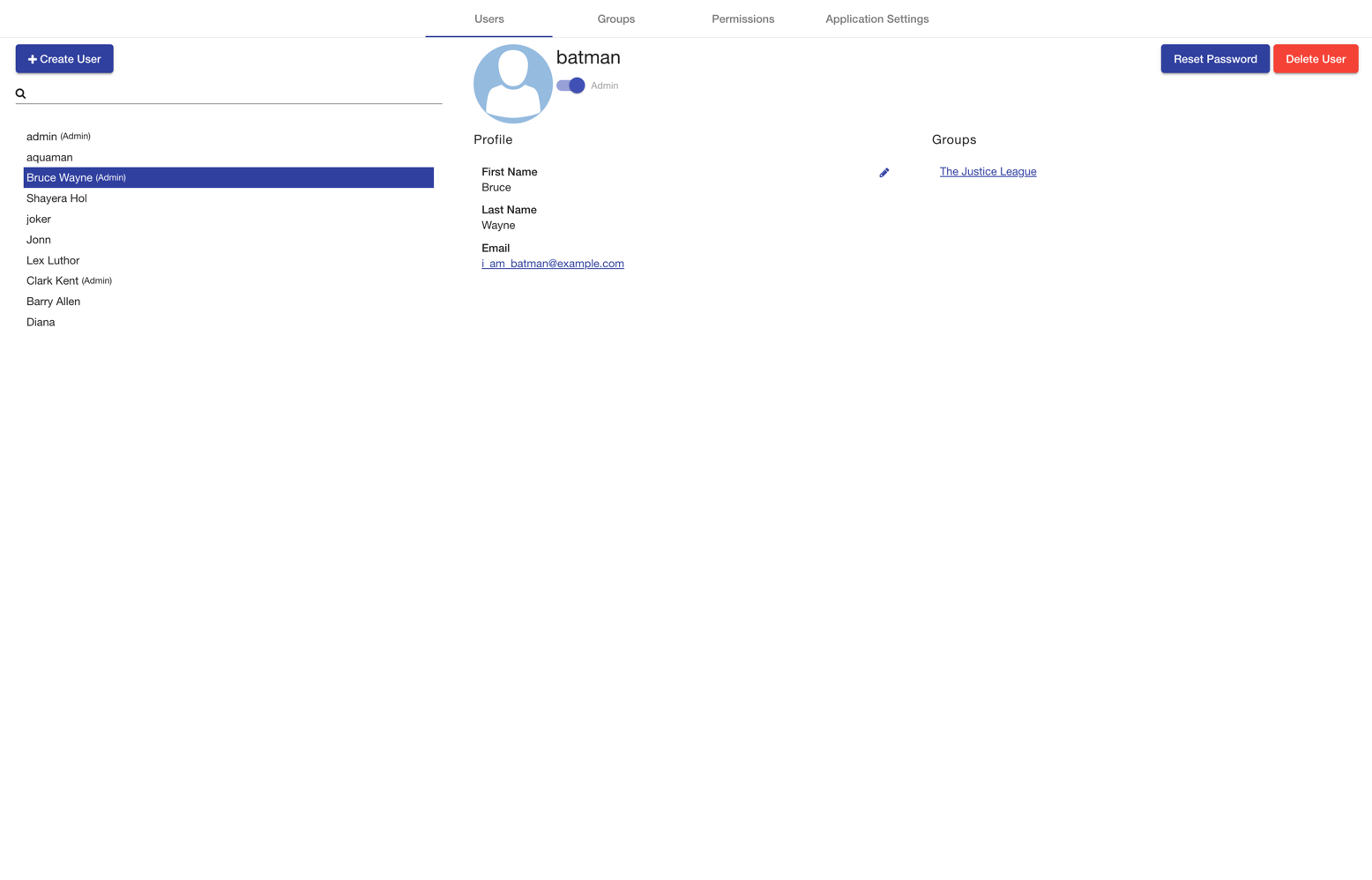Switch to the Users tab

[488, 19]
